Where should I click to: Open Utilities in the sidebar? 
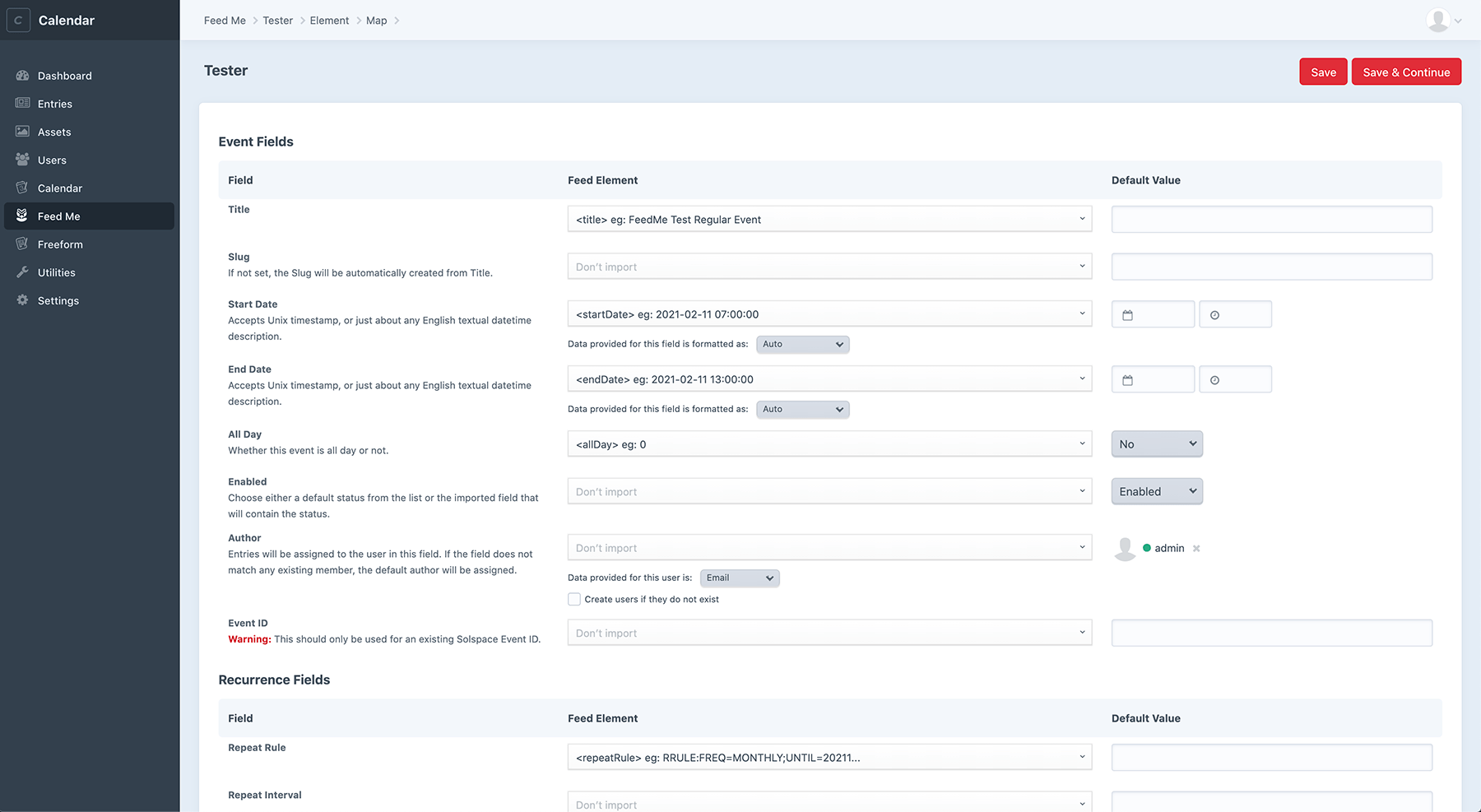pyautogui.click(x=90, y=272)
